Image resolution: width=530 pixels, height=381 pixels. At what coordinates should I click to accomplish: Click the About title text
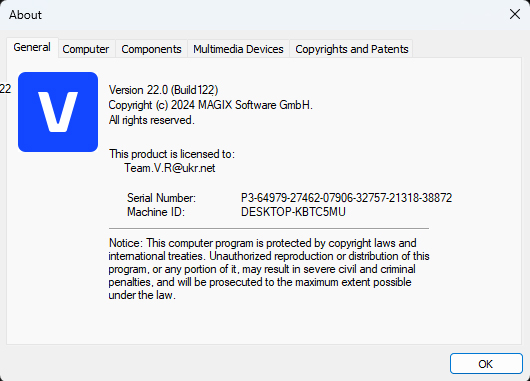pos(25,15)
